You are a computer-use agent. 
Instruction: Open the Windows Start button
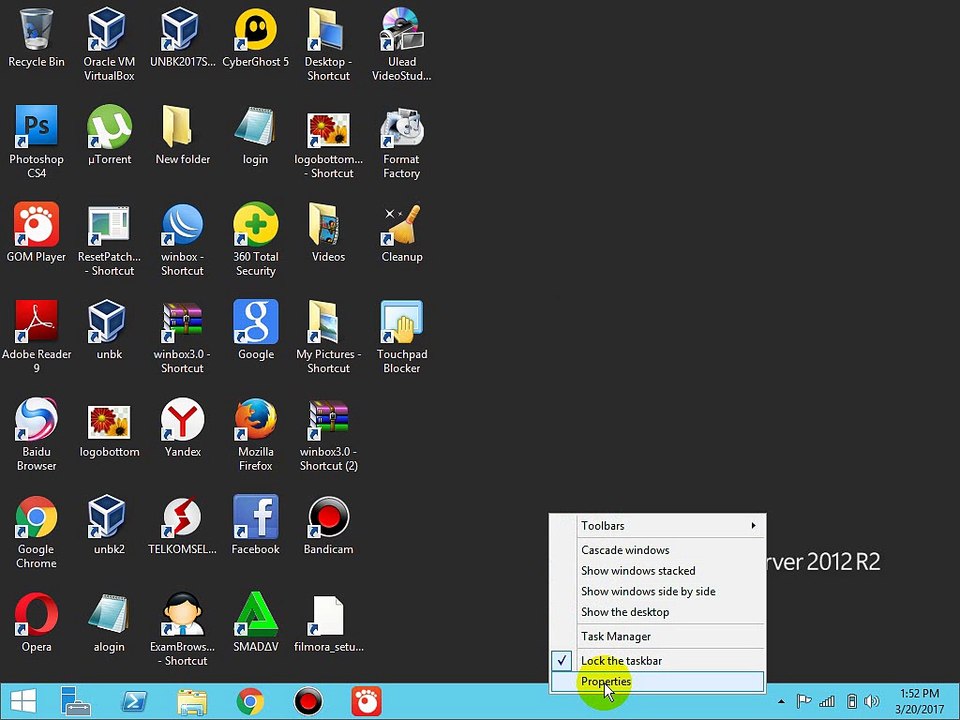click(23, 702)
